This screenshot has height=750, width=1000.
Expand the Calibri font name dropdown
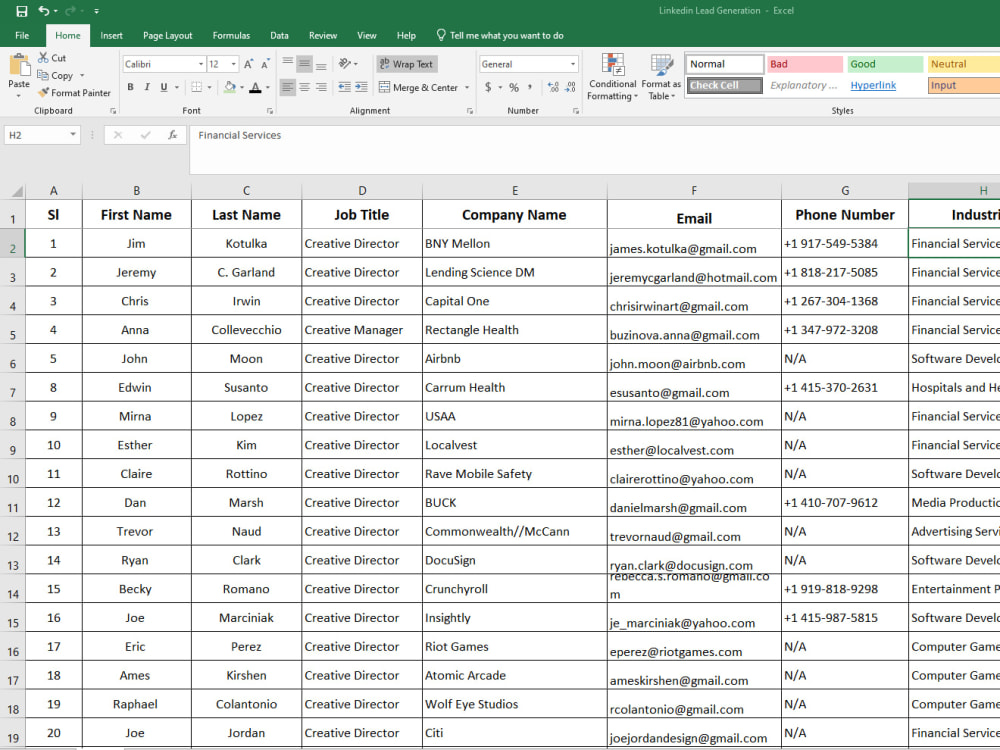(x=201, y=64)
